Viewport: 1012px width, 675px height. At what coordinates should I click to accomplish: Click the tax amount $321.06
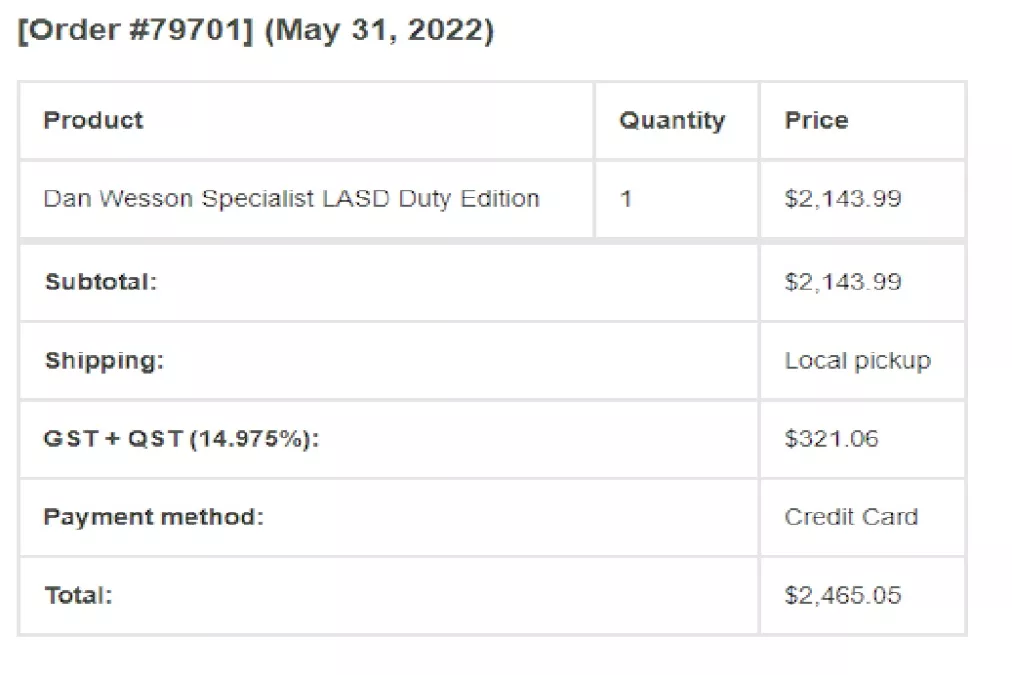(831, 439)
